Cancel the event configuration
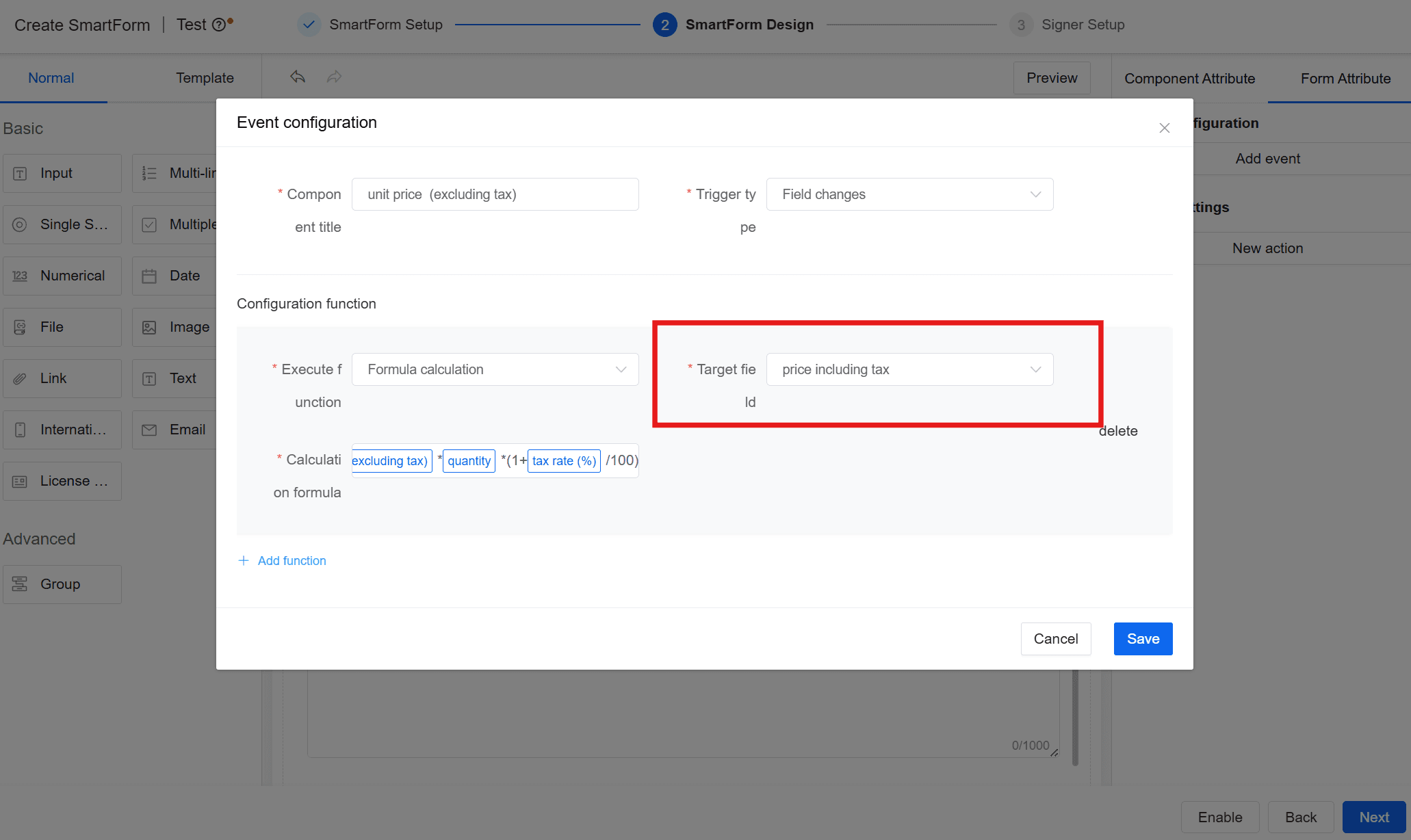Image resolution: width=1411 pixels, height=840 pixels. [1056, 639]
